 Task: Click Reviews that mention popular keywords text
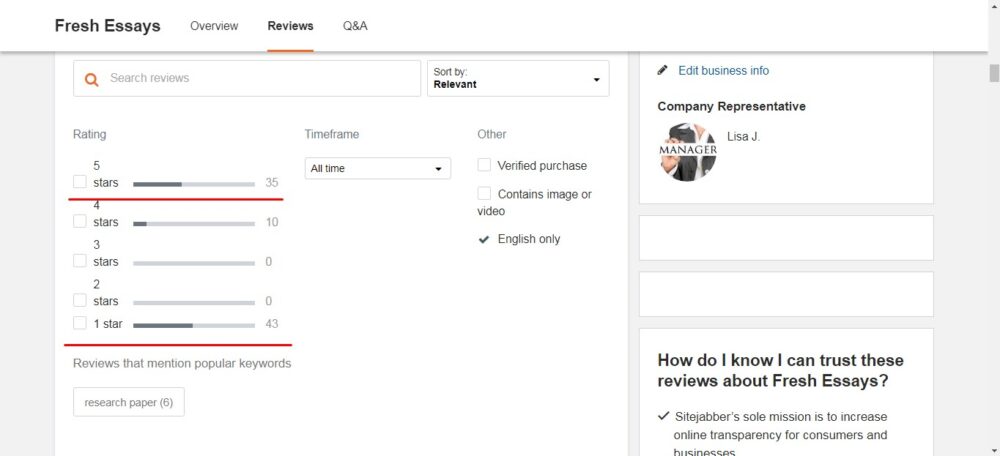click(182, 364)
